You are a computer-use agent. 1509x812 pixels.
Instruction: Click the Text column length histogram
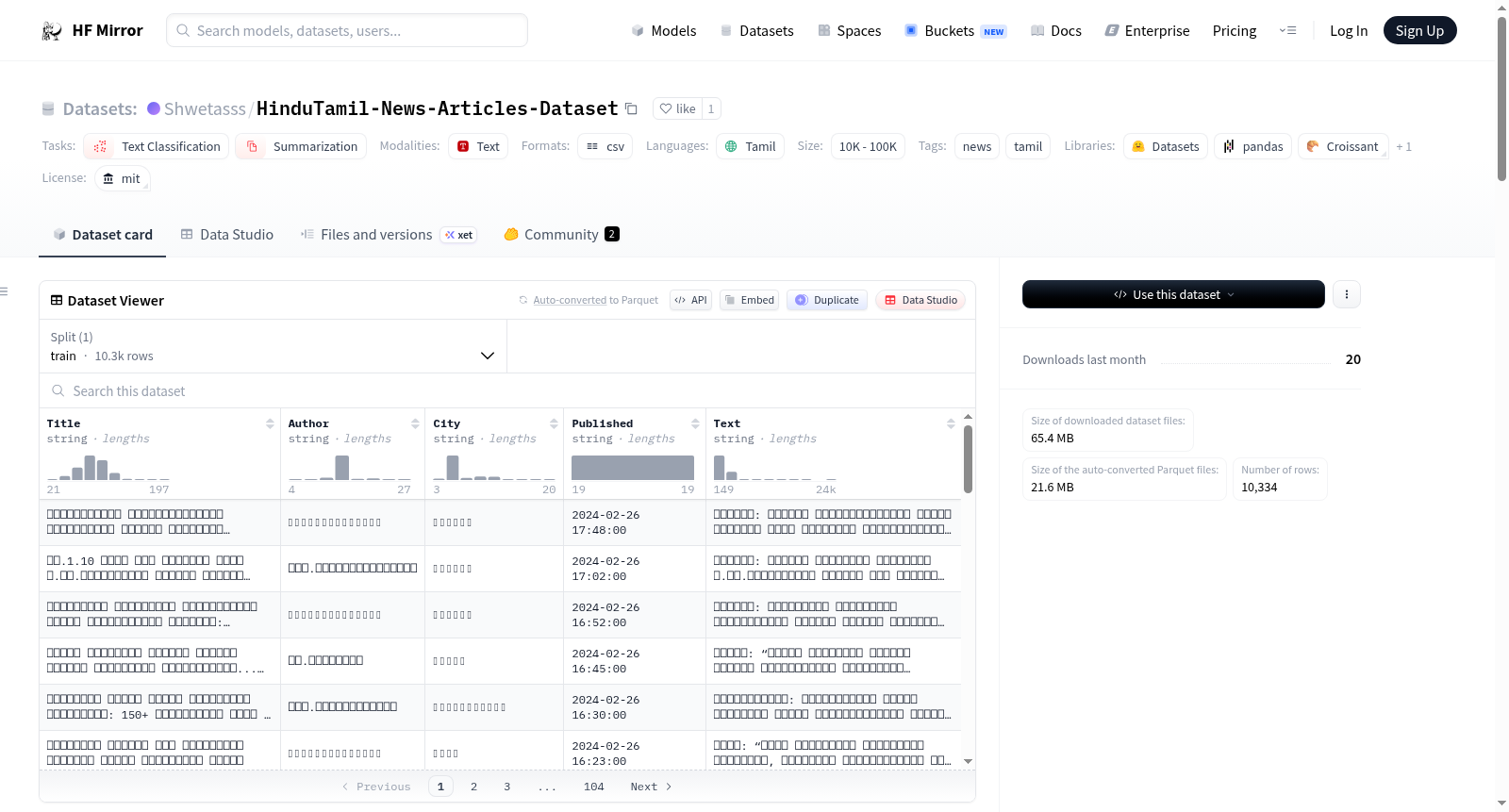(774, 468)
